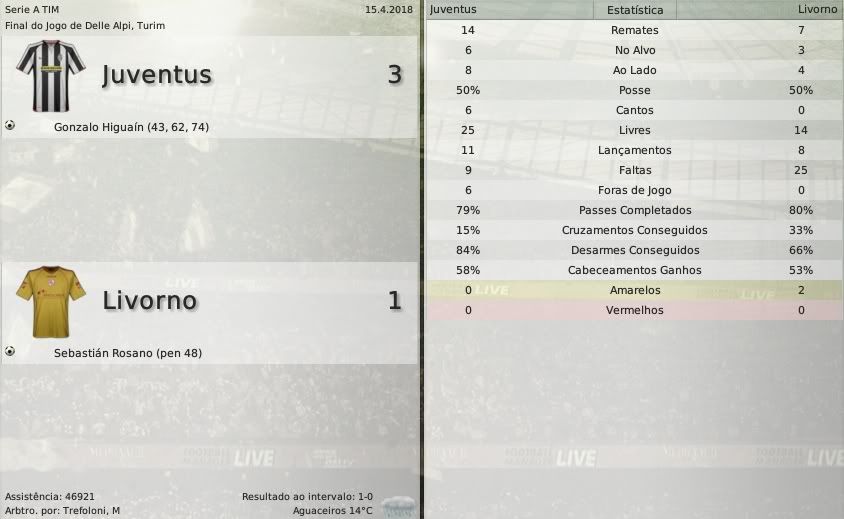Select the Remates statistics row
Viewport: 844px width, 519px height.
coord(634,30)
